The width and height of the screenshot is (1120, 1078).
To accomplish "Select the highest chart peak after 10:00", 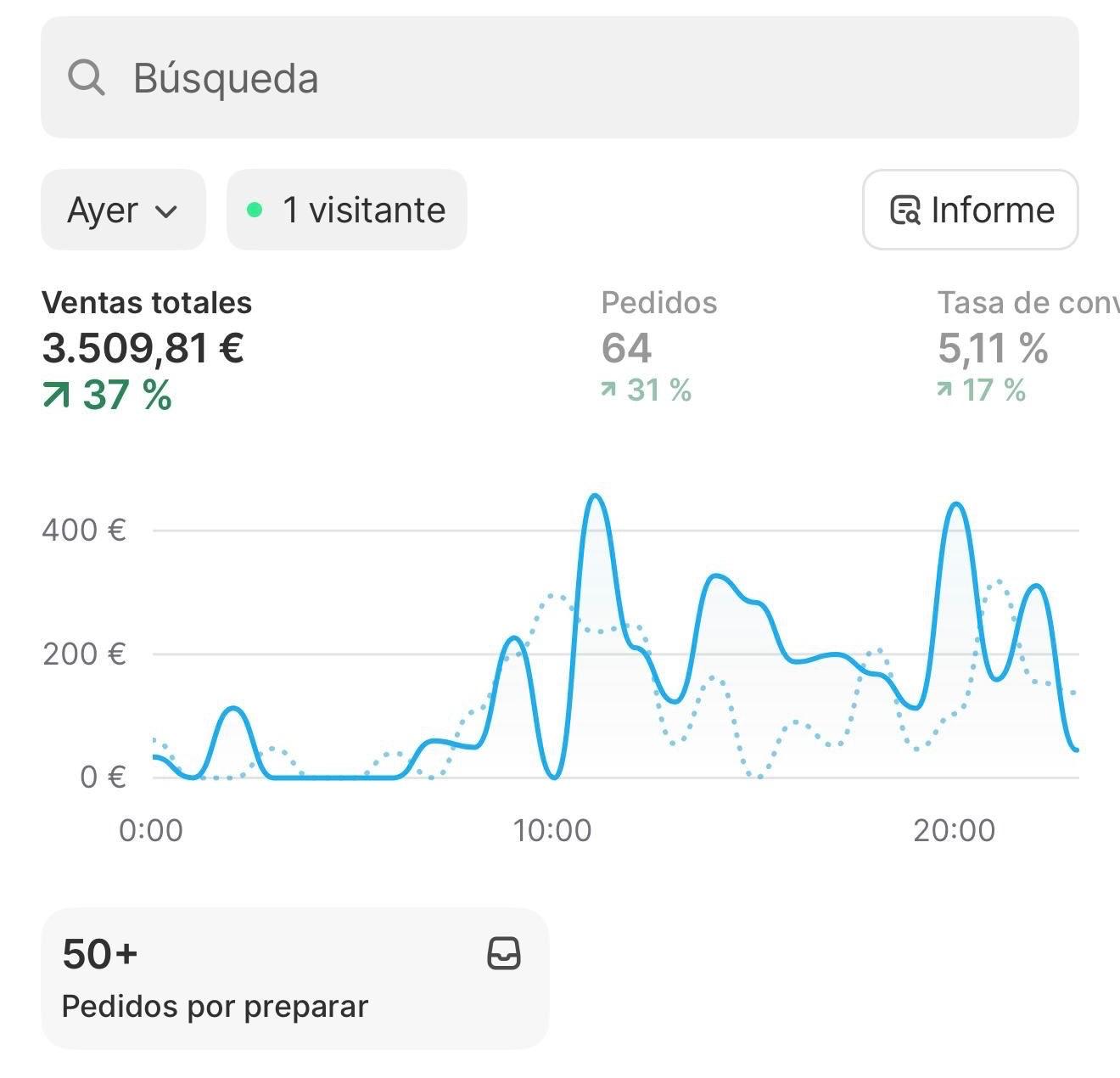I will click(x=596, y=497).
